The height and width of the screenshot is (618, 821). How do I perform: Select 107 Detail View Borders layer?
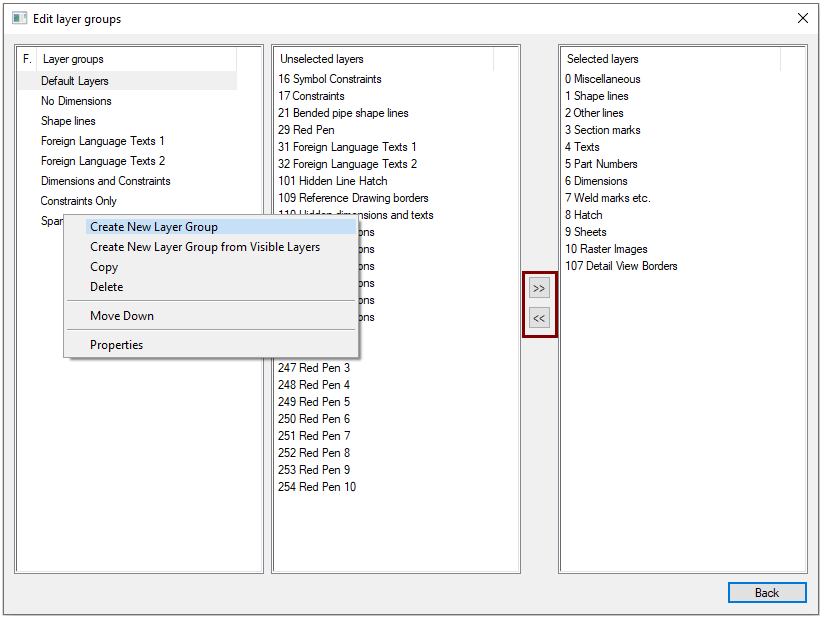point(621,266)
